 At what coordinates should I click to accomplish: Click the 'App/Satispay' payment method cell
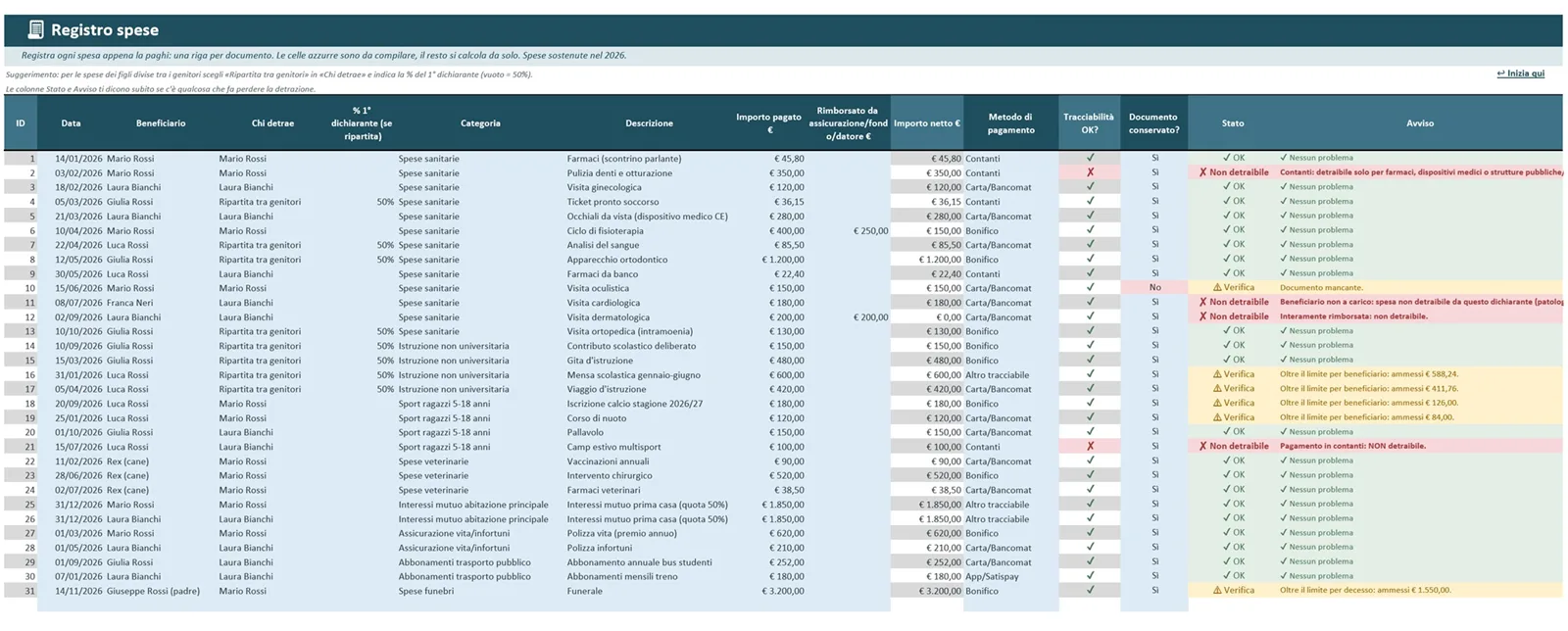coord(992,576)
